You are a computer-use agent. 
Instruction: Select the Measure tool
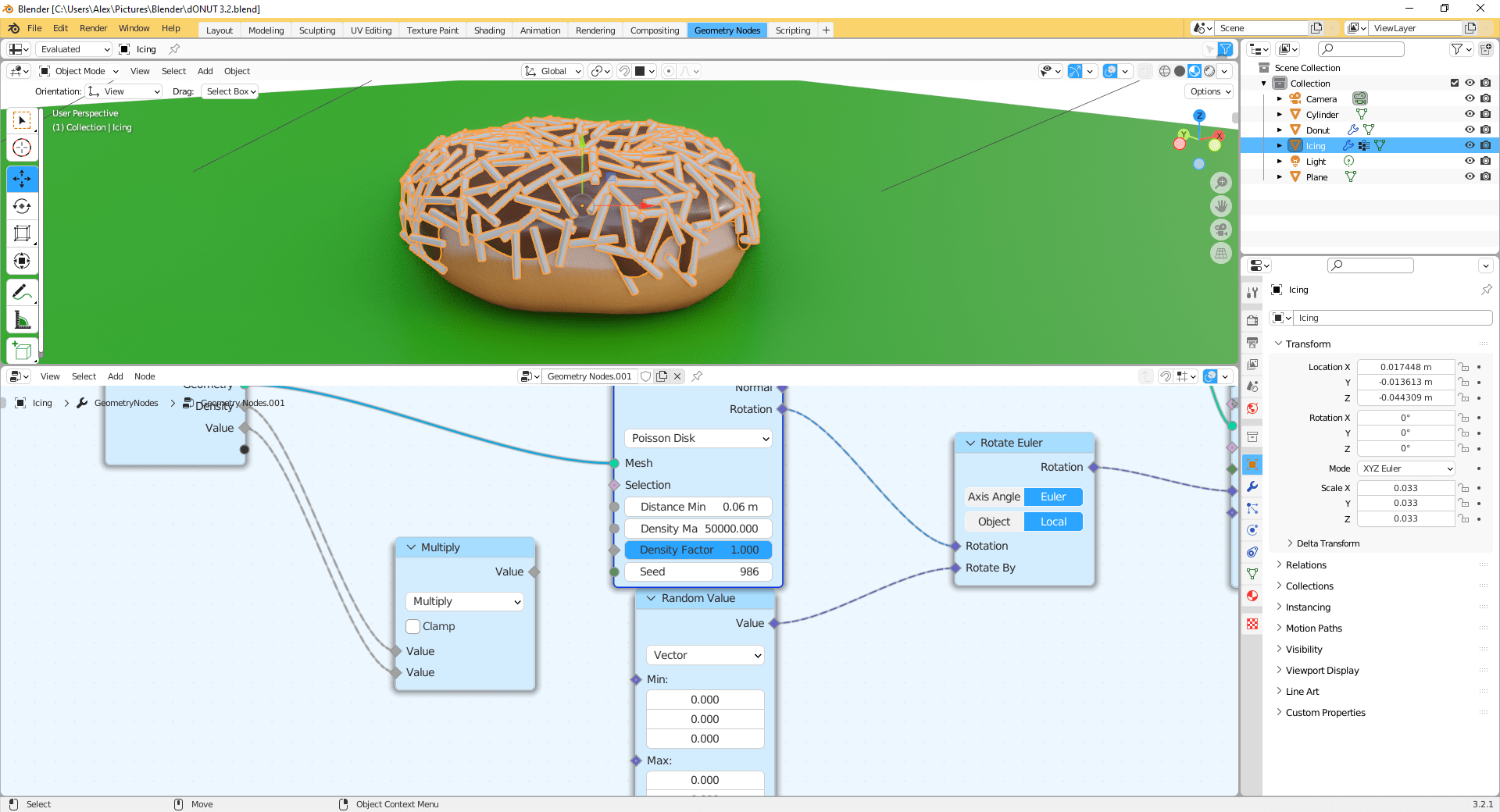coord(22,319)
